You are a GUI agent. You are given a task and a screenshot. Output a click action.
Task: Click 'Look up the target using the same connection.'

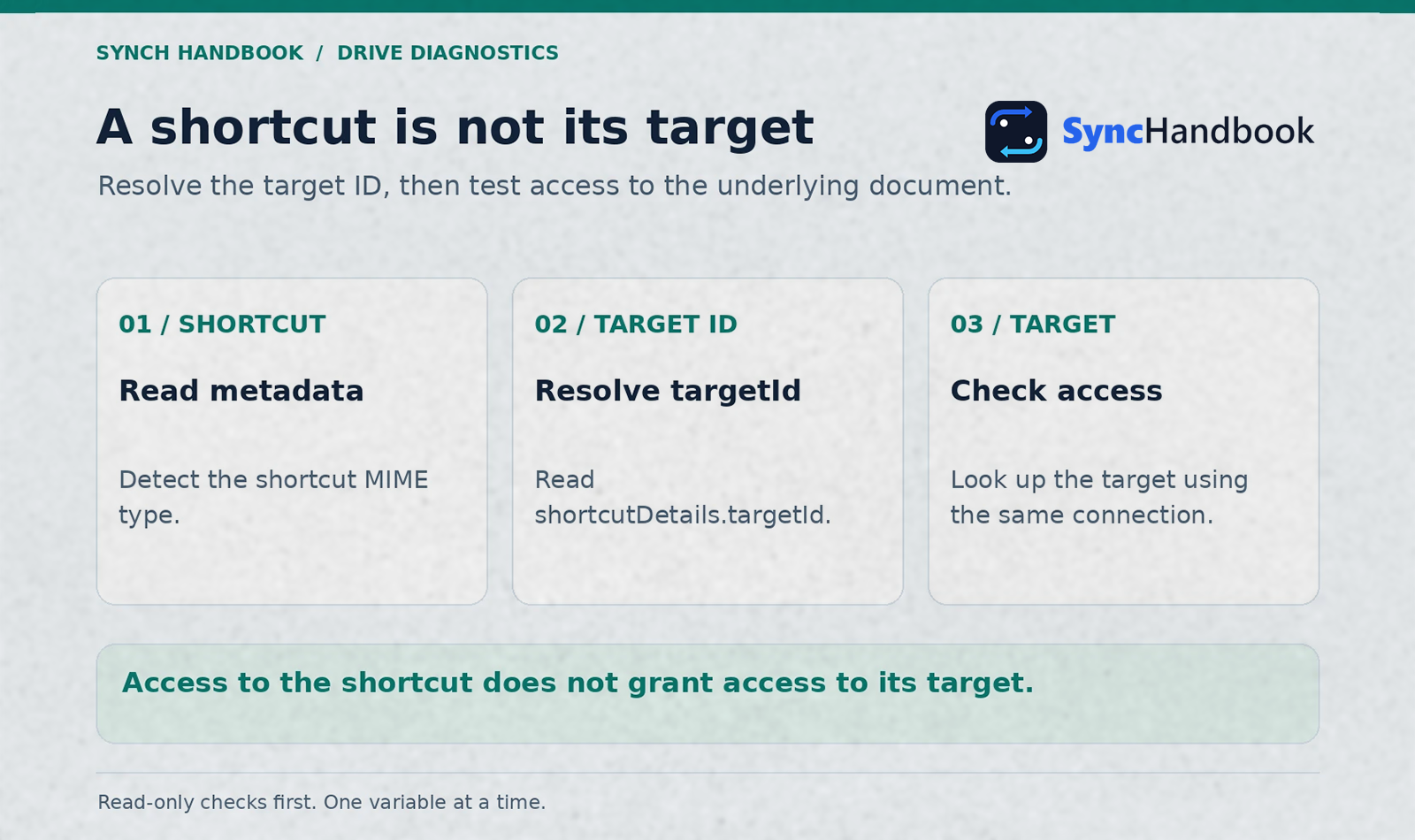coord(1099,497)
